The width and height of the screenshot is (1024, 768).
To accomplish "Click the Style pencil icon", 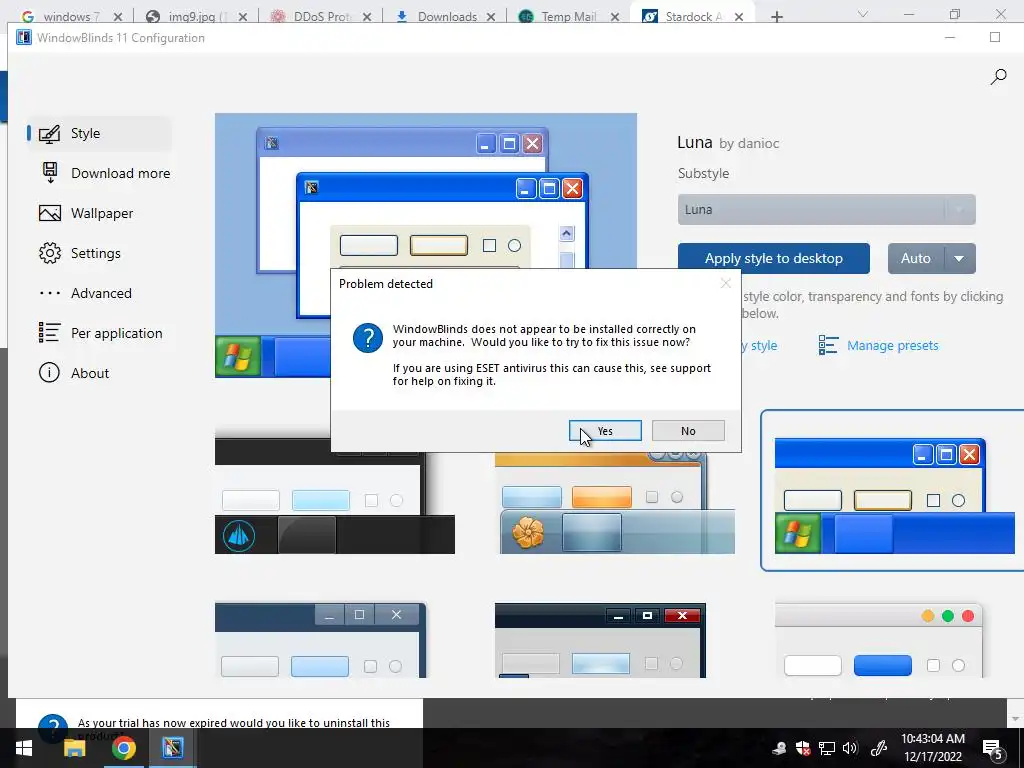I will point(50,134).
